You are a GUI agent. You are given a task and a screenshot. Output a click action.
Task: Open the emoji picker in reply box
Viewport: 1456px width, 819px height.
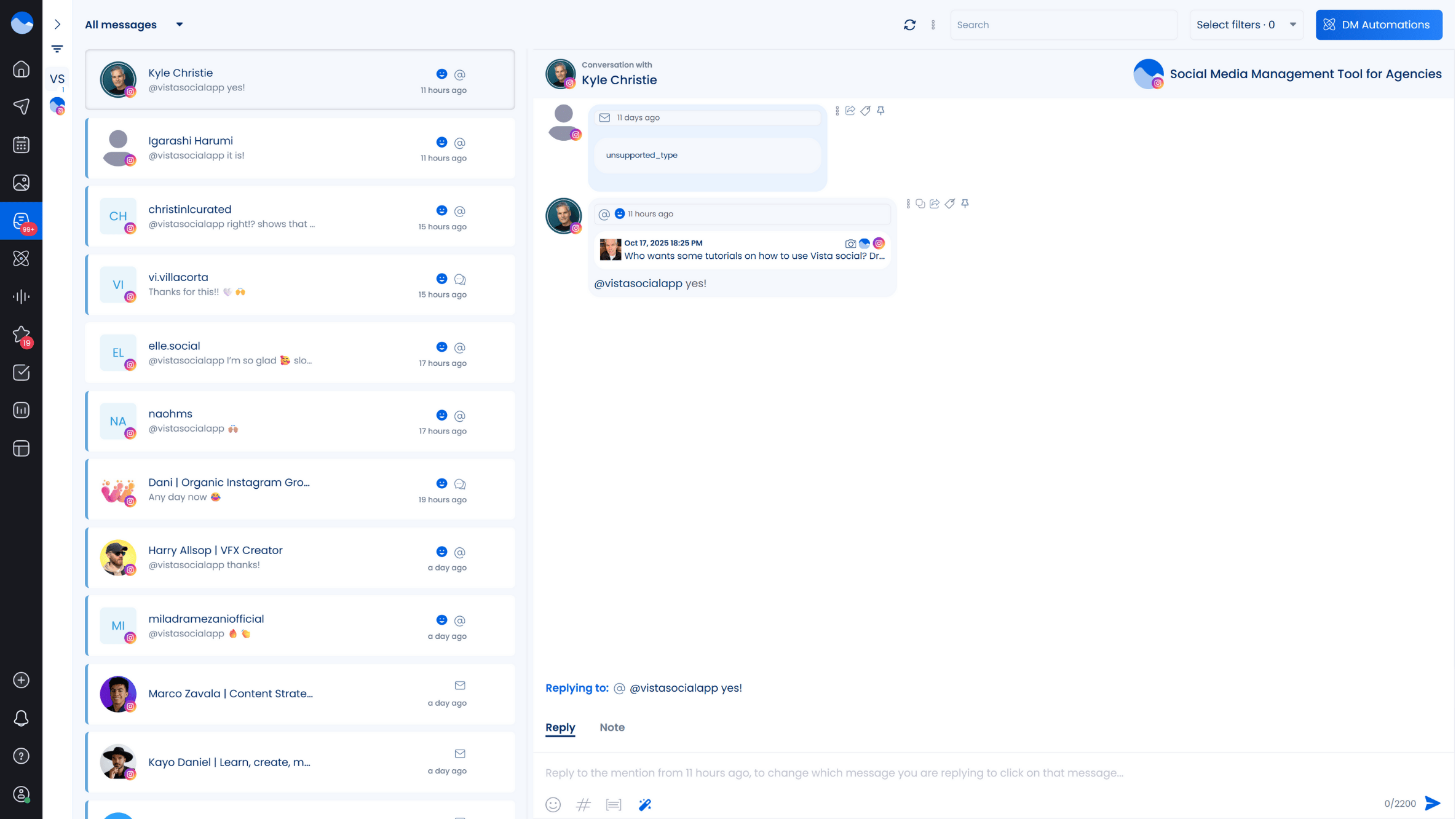point(553,804)
